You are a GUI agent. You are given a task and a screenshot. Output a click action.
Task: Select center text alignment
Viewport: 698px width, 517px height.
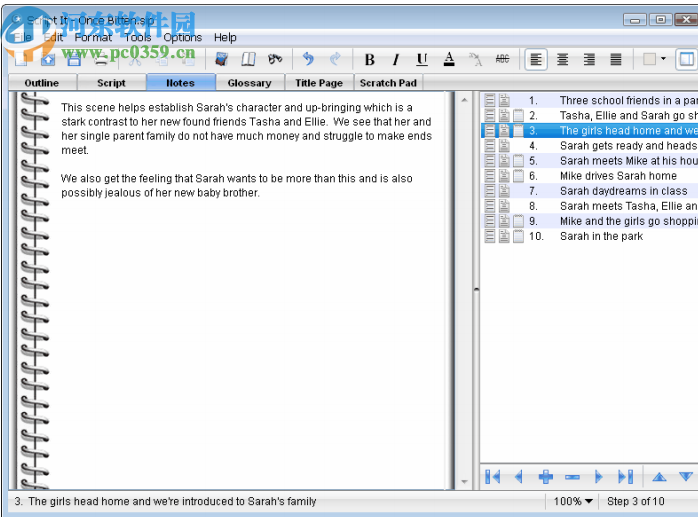point(563,60)
